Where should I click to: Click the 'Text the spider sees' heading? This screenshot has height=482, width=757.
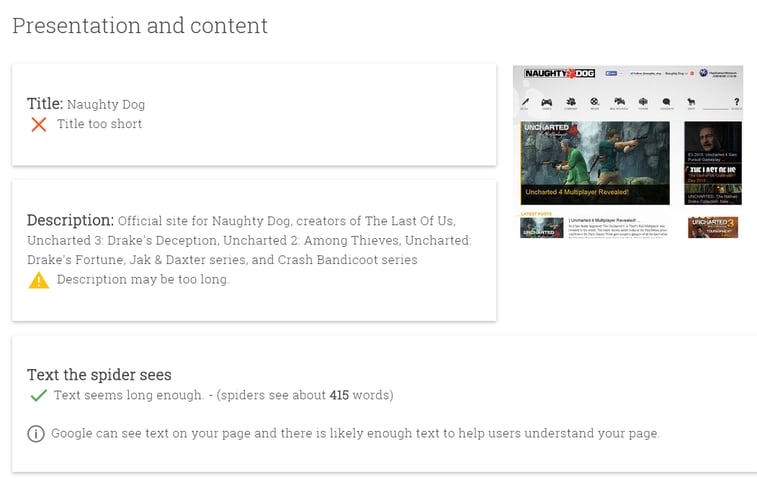99,375
